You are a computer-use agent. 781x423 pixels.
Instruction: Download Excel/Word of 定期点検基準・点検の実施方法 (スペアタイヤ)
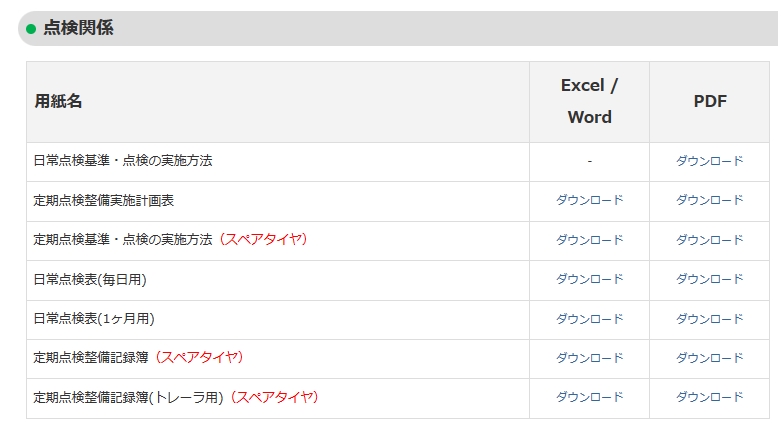589,240
